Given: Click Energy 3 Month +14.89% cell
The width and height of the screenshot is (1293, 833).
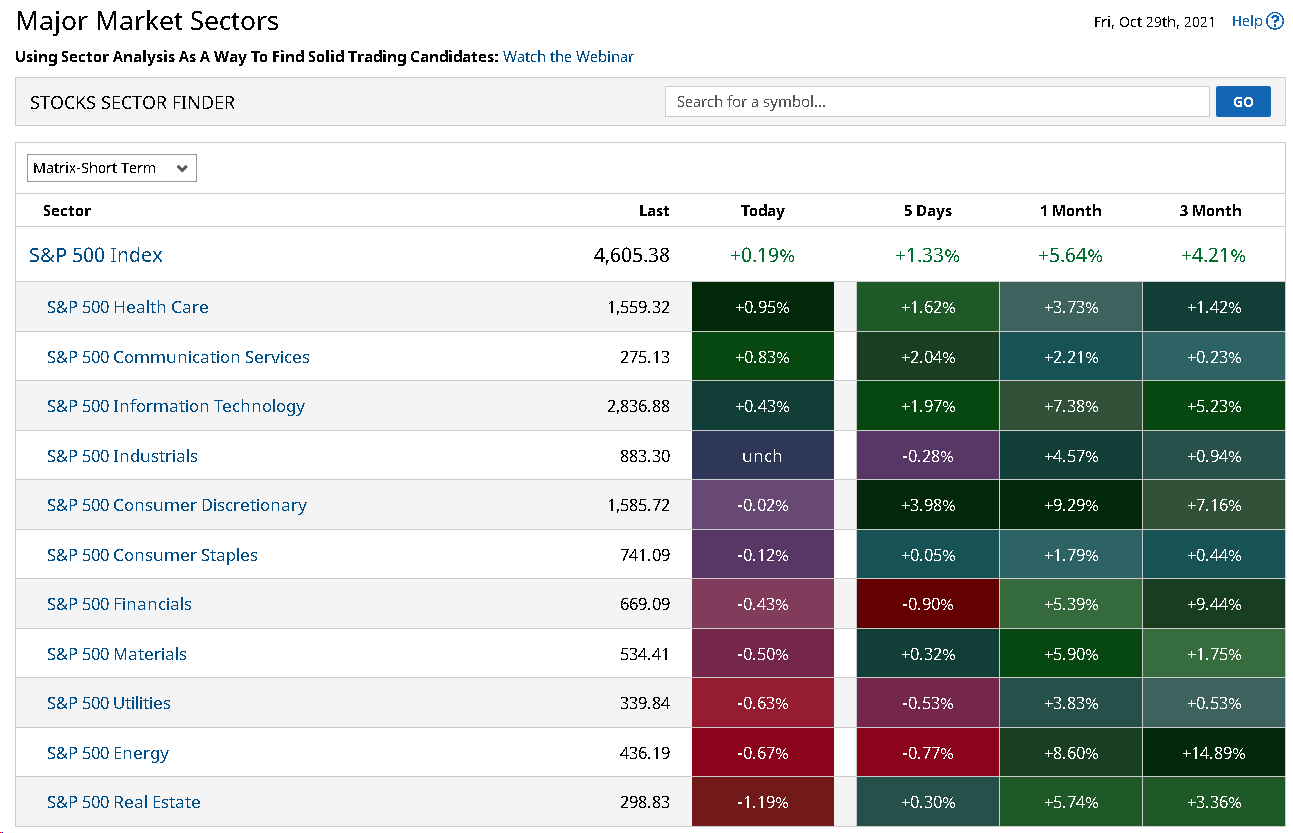Looking at the screenshot, I should coord(1214,753).
